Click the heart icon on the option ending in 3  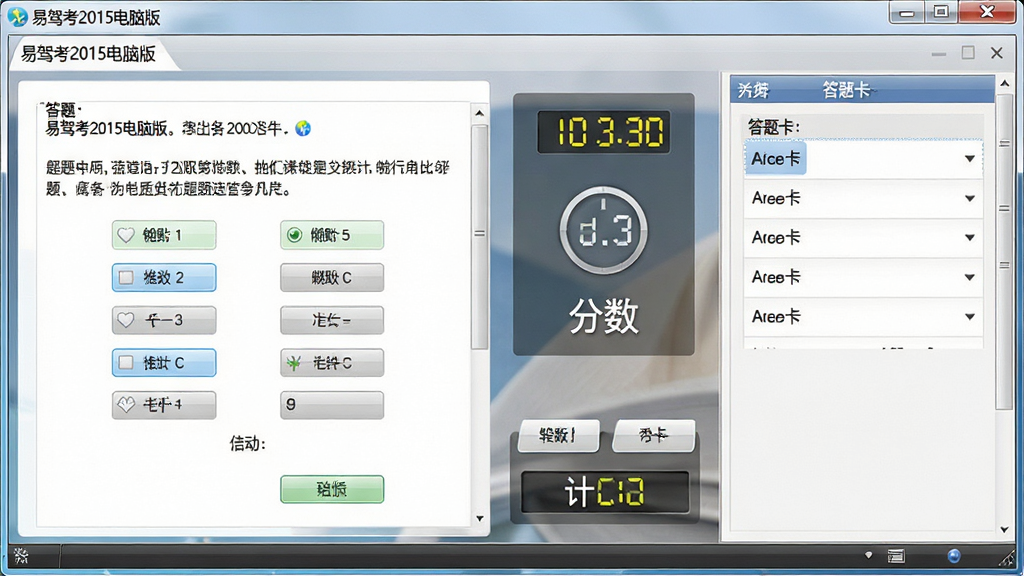coord(126,320)
